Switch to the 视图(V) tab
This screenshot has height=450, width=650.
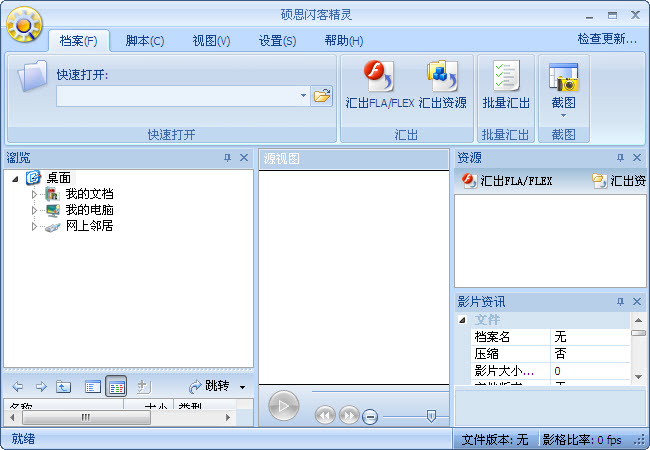point(211,41)
